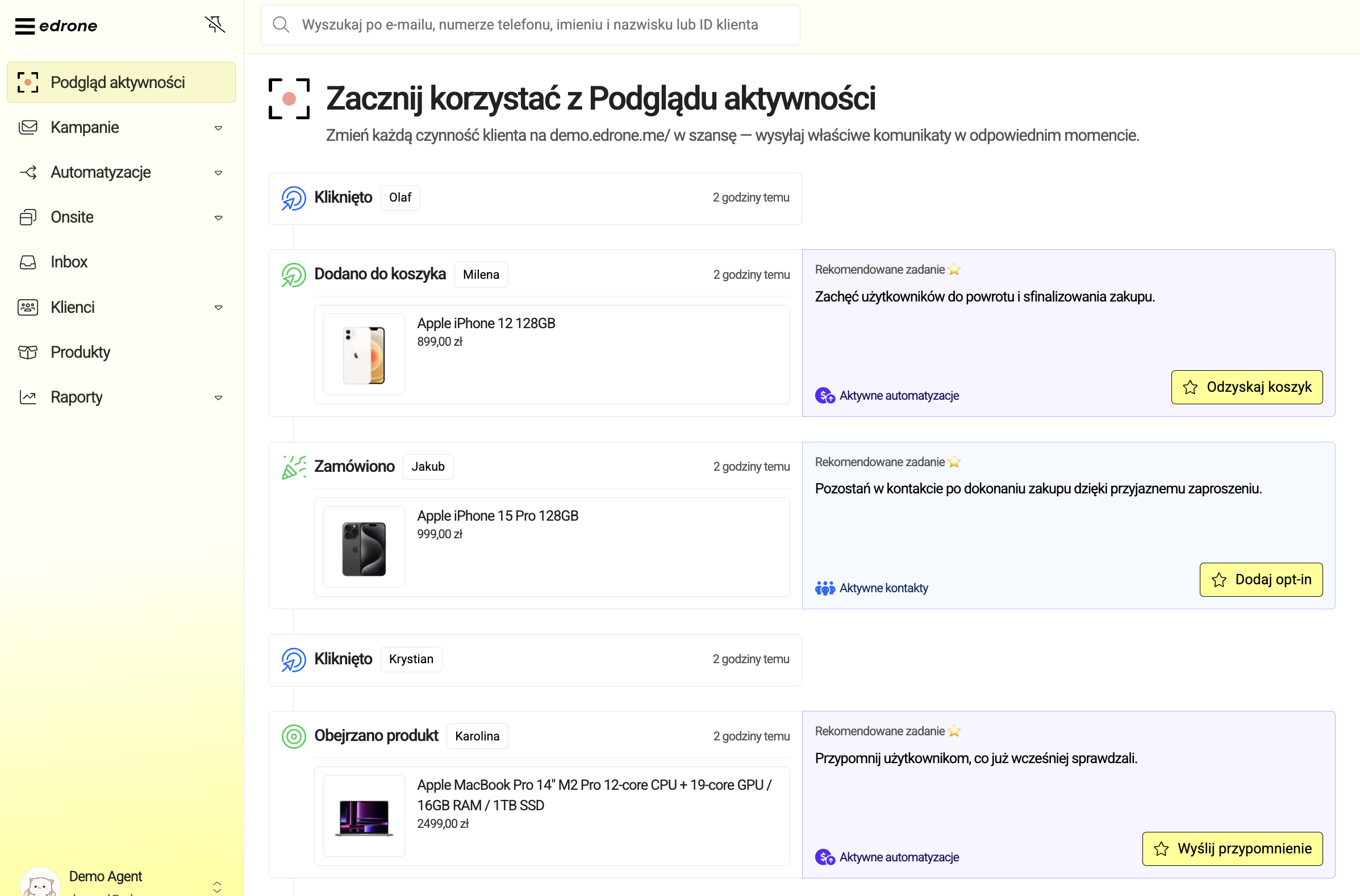Click the Podgląd aktywności sidebar icon

27,82
